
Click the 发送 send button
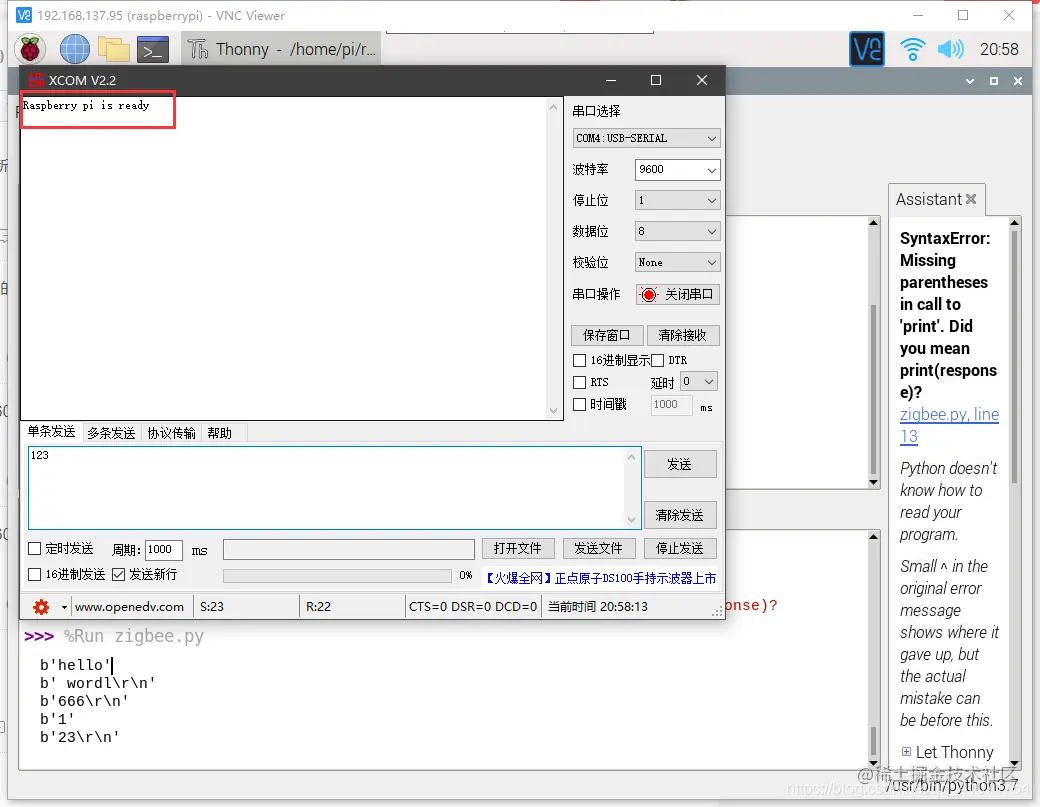[680, 464]
